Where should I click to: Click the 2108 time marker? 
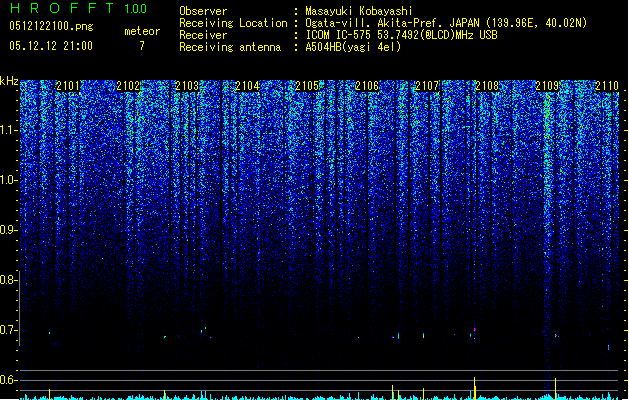(487, 86)
